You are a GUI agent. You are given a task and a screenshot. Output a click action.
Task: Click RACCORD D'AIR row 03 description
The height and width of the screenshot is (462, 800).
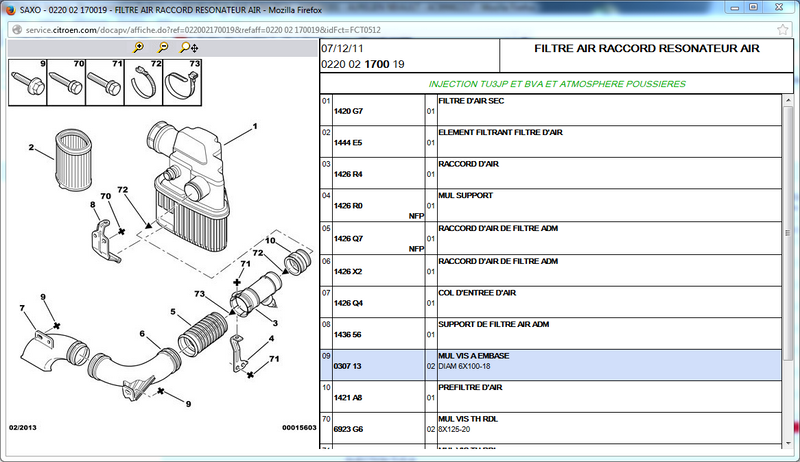click(x=468, y=164)
